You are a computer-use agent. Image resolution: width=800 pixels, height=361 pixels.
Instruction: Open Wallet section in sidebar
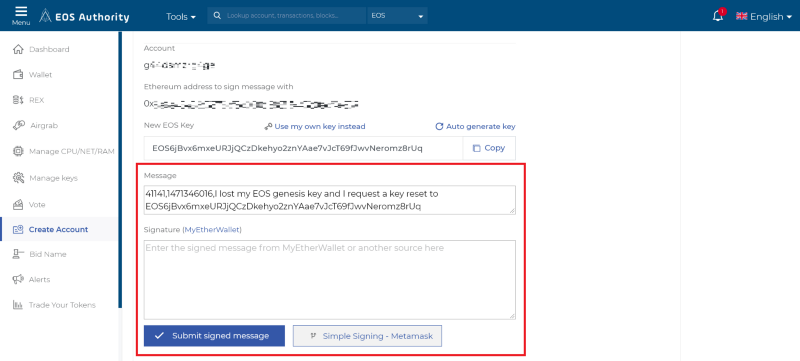[40, 74]
